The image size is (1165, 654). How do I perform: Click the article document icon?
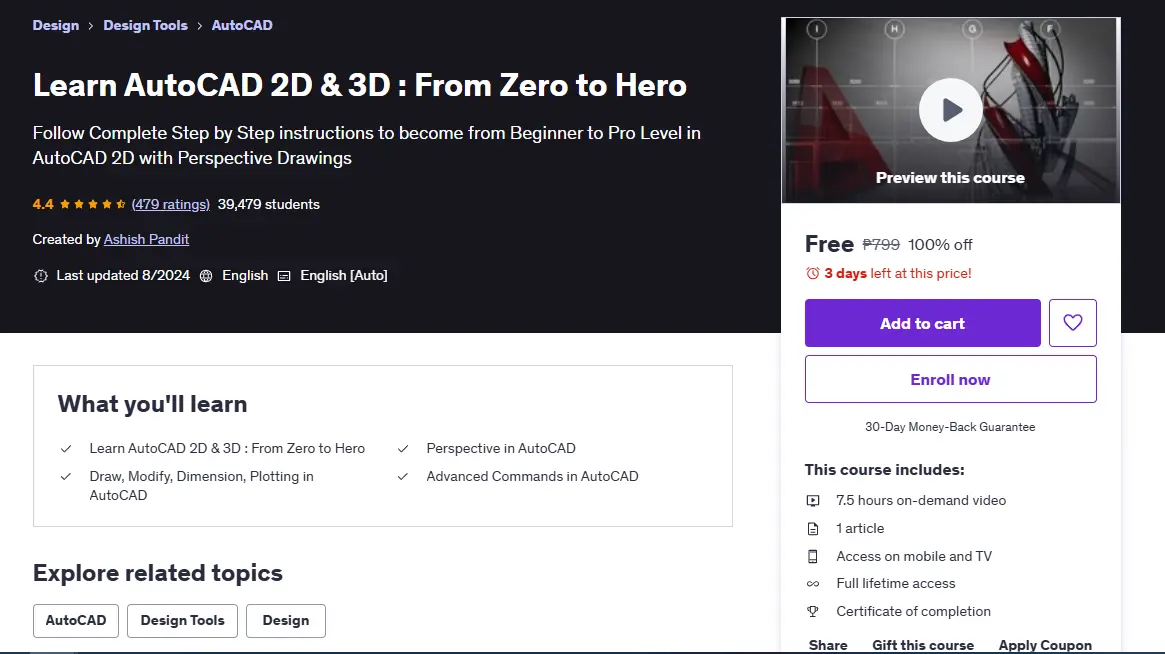tap(813, 528)
